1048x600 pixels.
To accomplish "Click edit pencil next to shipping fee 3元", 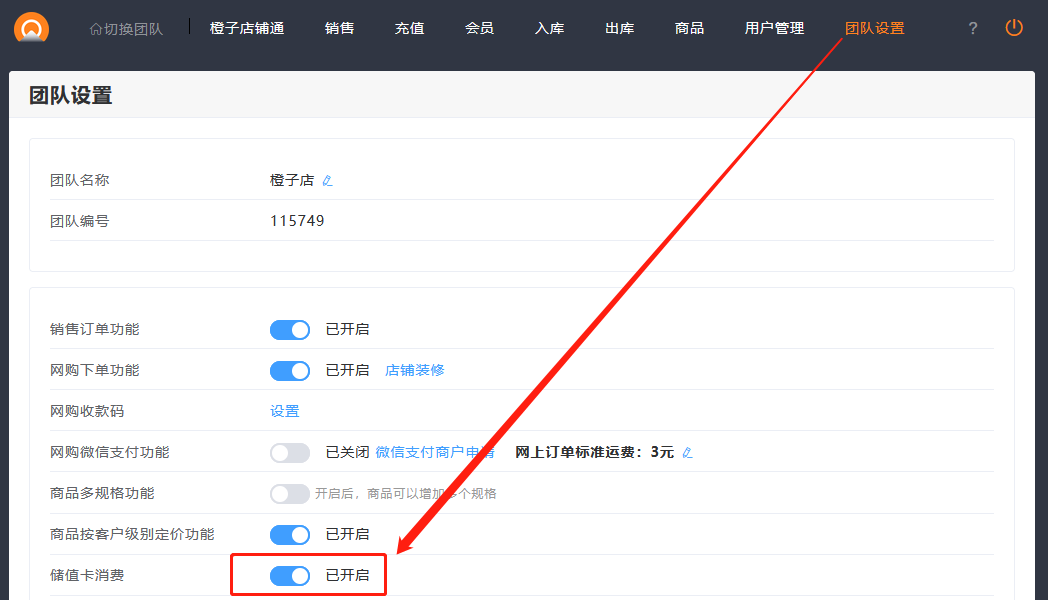I will (687, 453).
